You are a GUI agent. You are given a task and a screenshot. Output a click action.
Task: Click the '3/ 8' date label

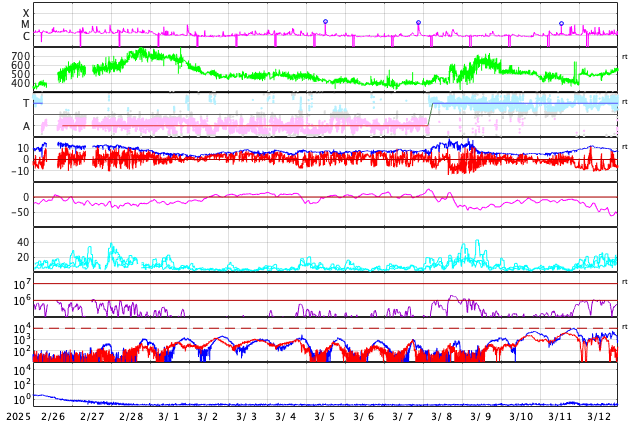click(x=442, y=416)
